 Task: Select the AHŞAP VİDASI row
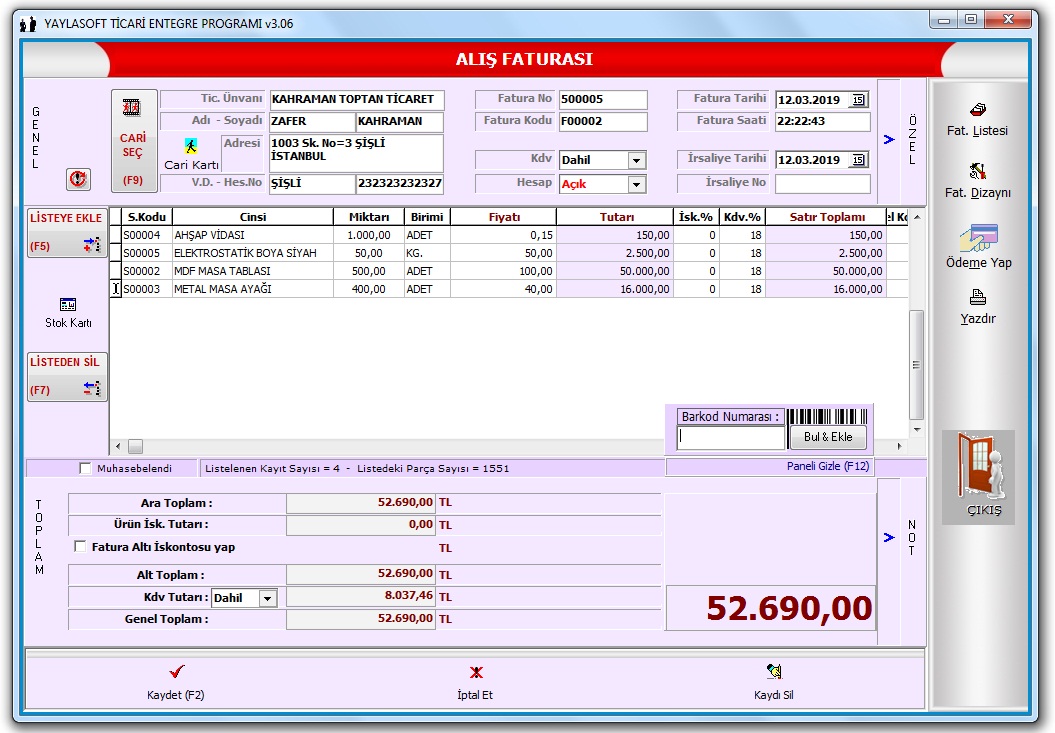509,235
